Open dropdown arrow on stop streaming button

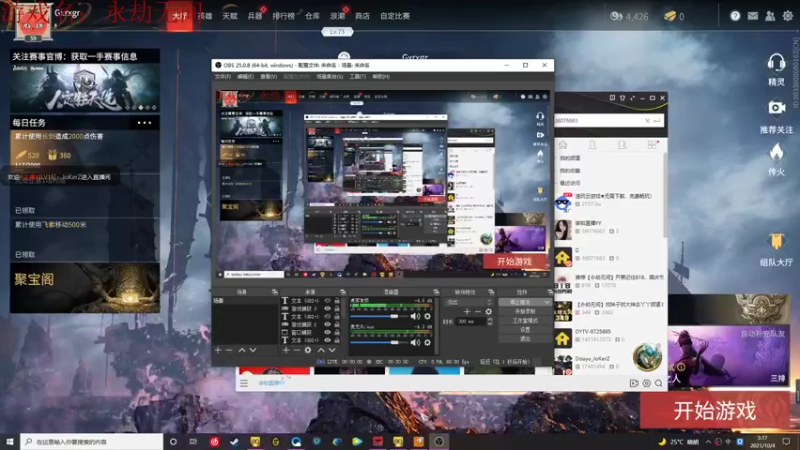(546, 302)
